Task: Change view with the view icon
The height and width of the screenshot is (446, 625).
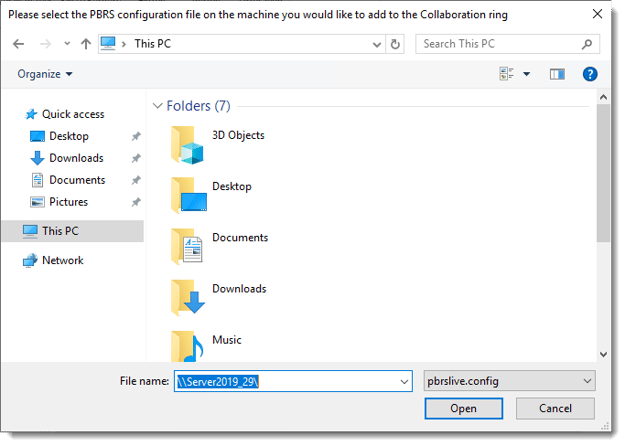Action: pyautogui.click(x=506, y=74)
